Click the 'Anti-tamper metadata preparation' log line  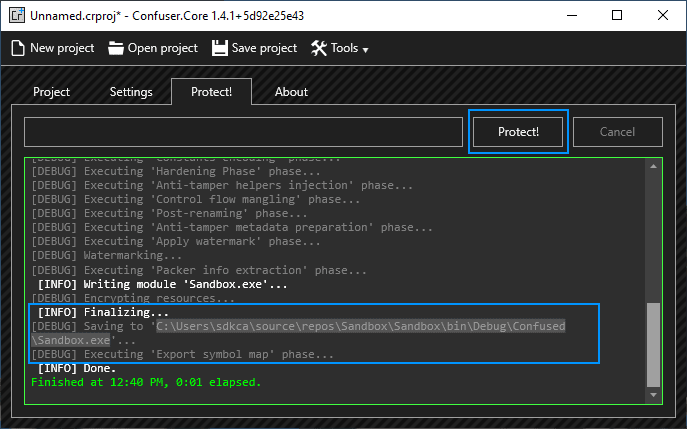pyautogui.click(x=232, y=227)
